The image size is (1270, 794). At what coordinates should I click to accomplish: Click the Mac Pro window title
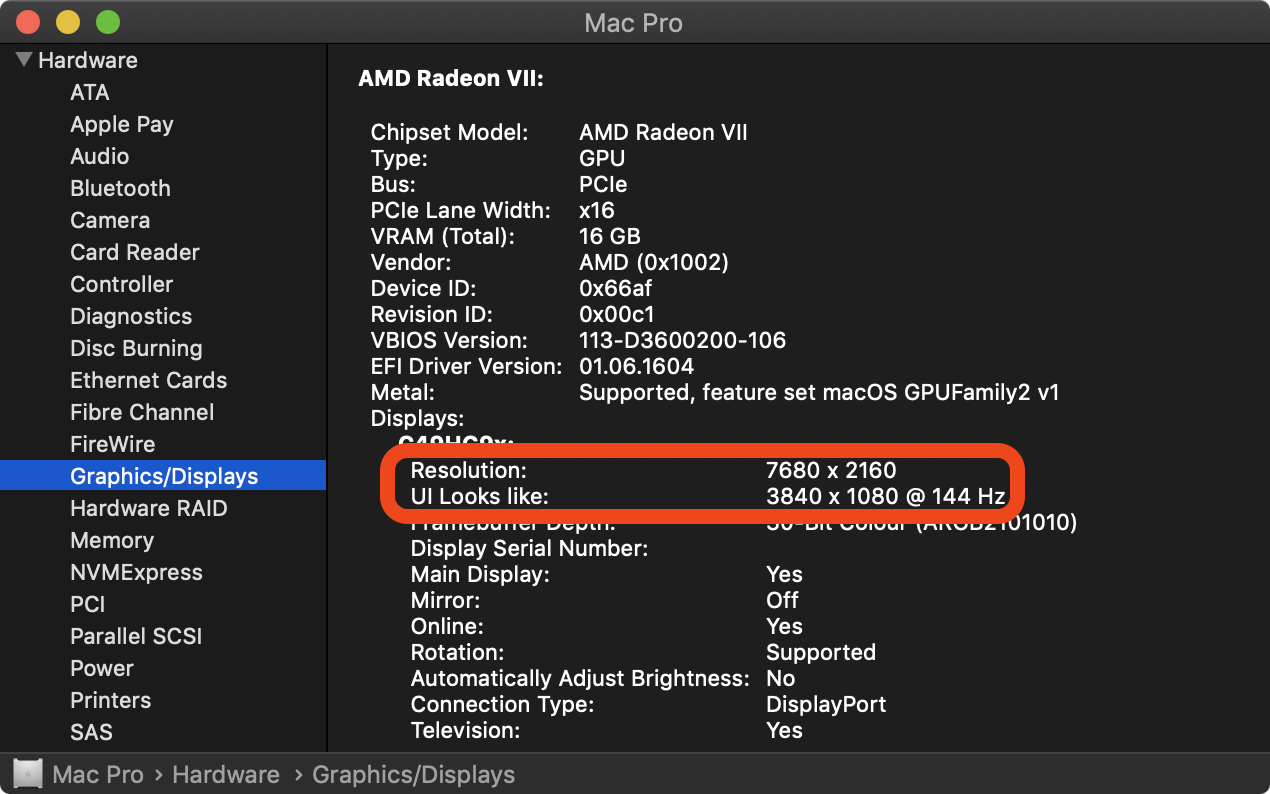click(634, 22)
